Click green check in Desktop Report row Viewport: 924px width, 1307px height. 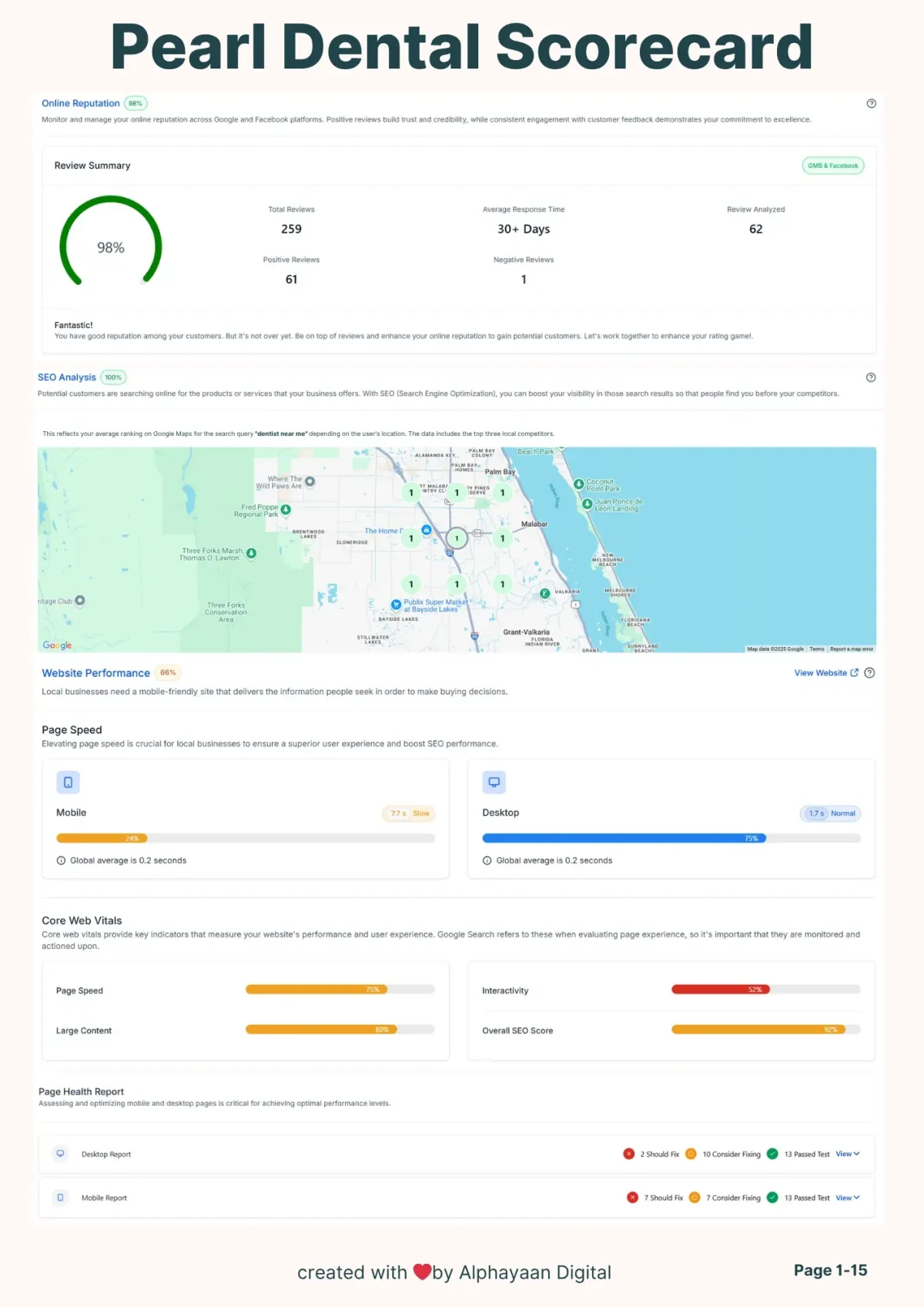click(x=772, y=1154)
